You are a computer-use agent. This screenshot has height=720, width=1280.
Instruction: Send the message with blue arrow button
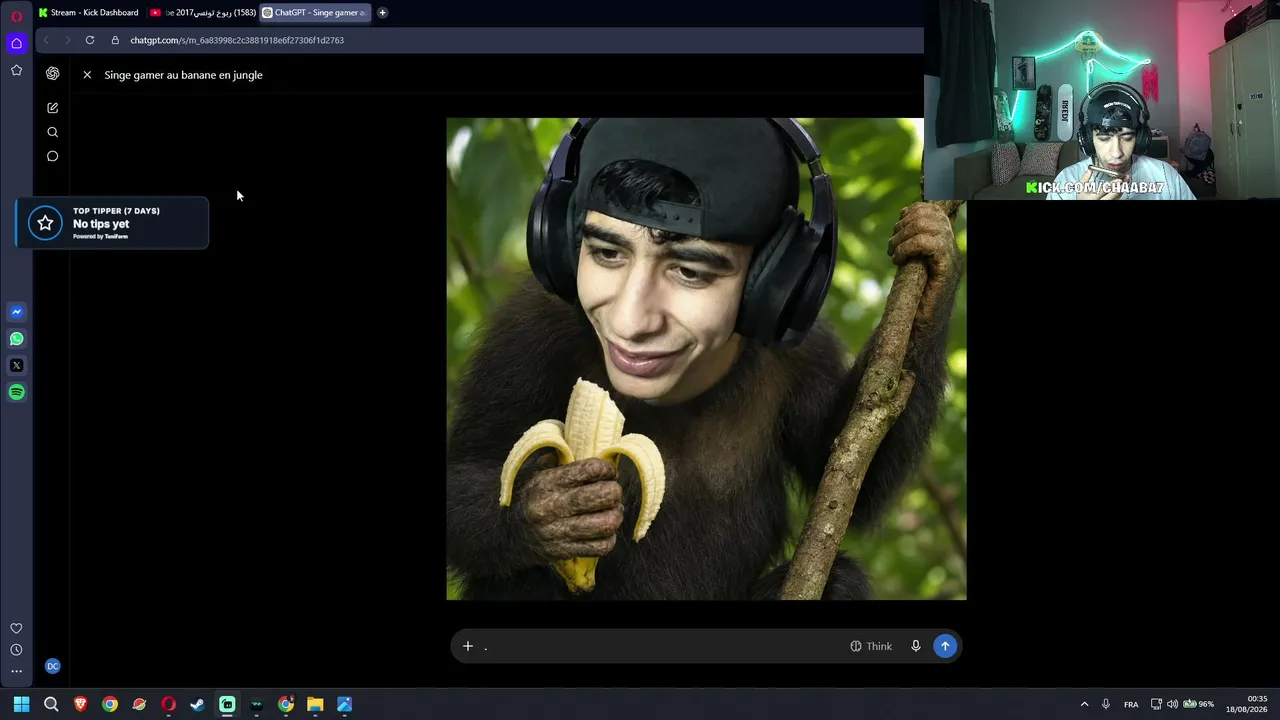pyautogui.click(x=945, y=646)
